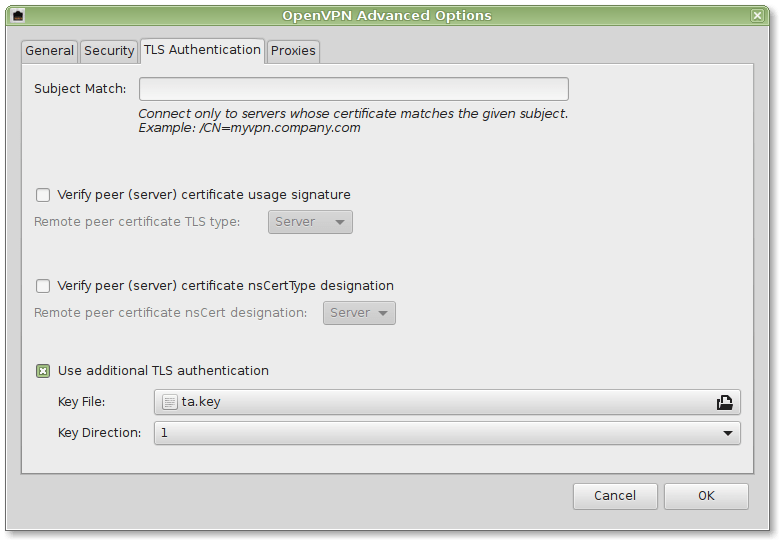Click the ta.key file document icon
This screenshot has width=779, height=540.
click(170, 402)
